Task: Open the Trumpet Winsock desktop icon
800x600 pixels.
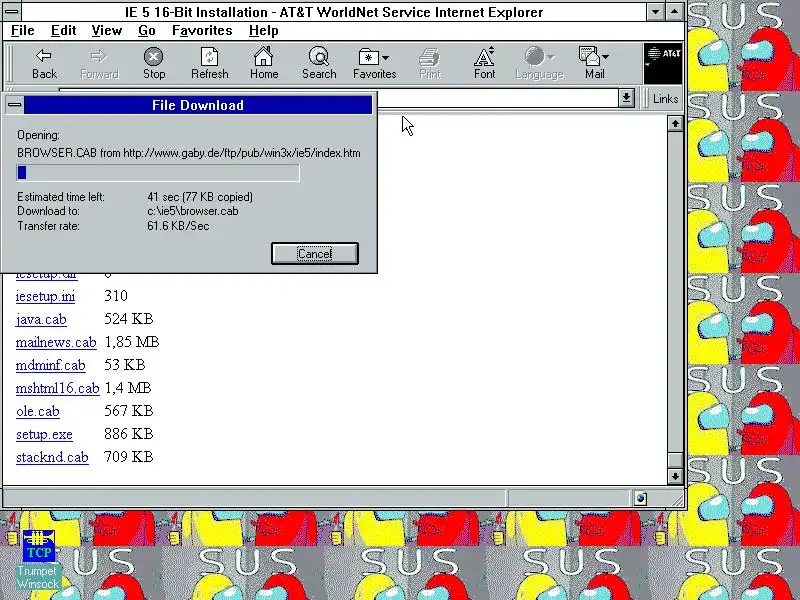Action: 39,545
